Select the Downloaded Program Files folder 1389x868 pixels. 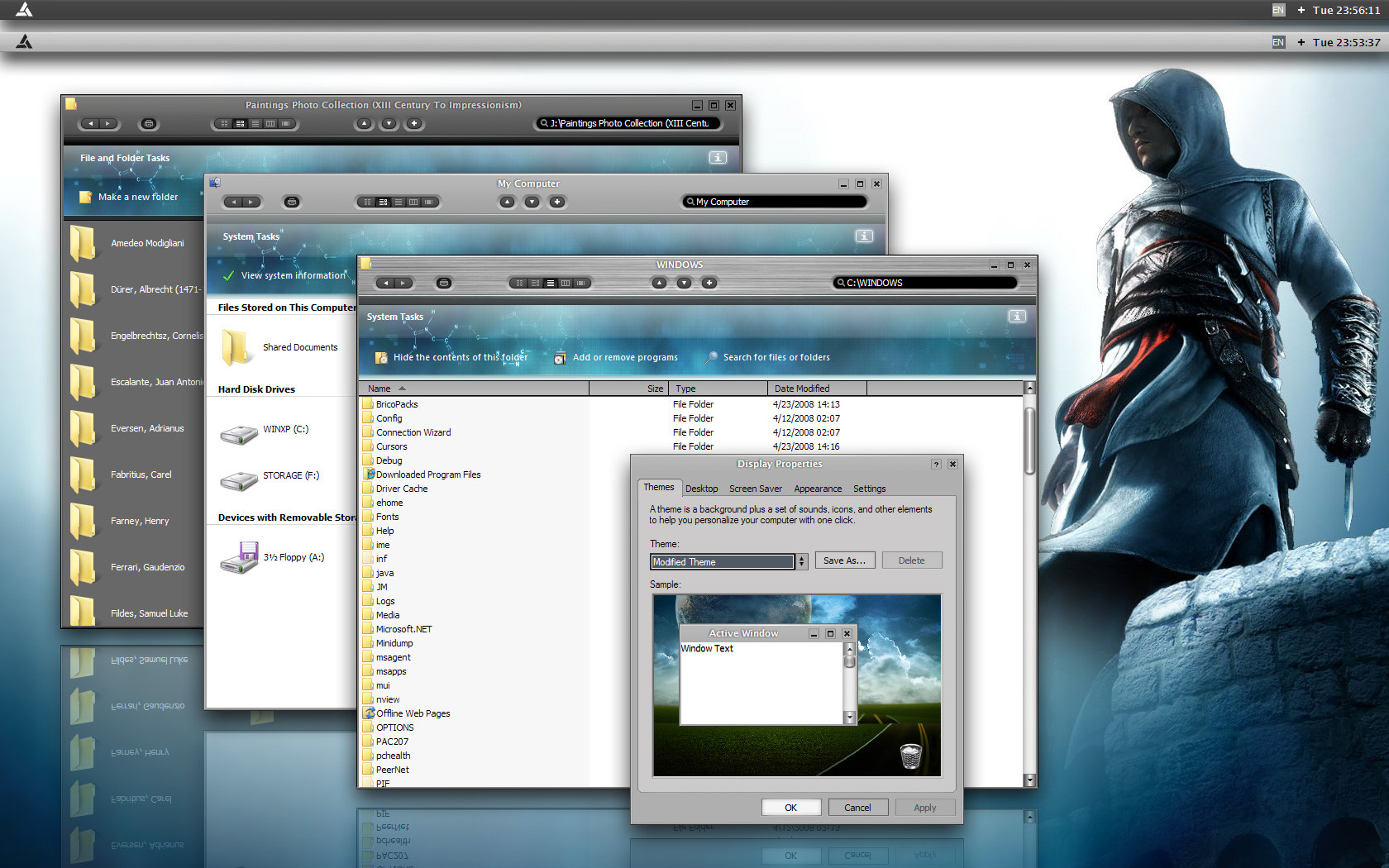click(422, 475)
